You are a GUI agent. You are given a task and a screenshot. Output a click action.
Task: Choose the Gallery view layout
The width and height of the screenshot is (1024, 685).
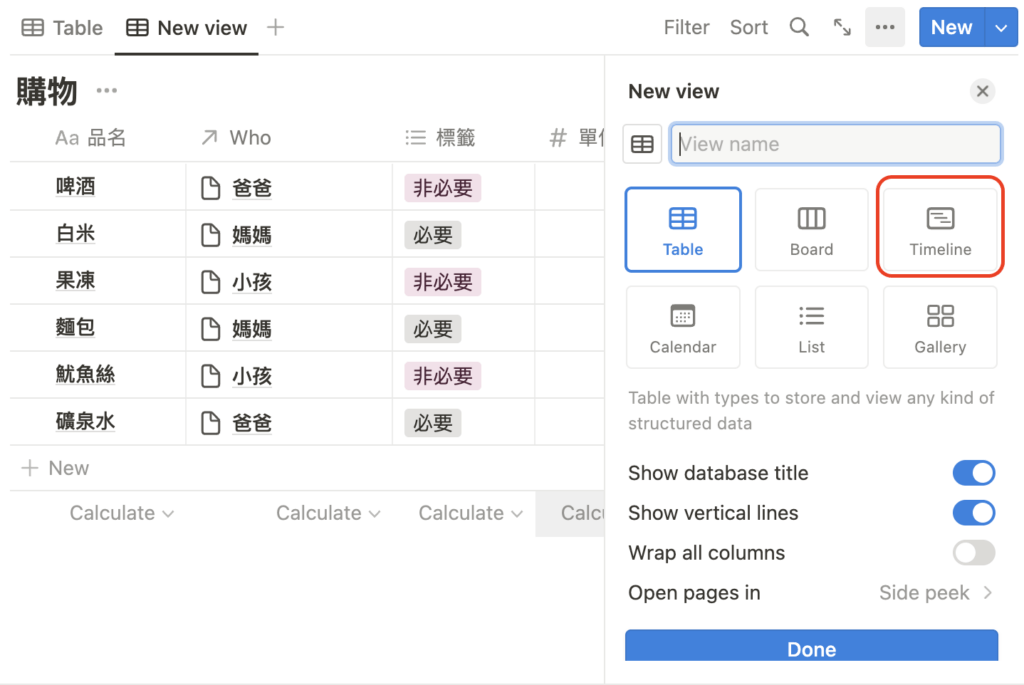pos(940,327)
